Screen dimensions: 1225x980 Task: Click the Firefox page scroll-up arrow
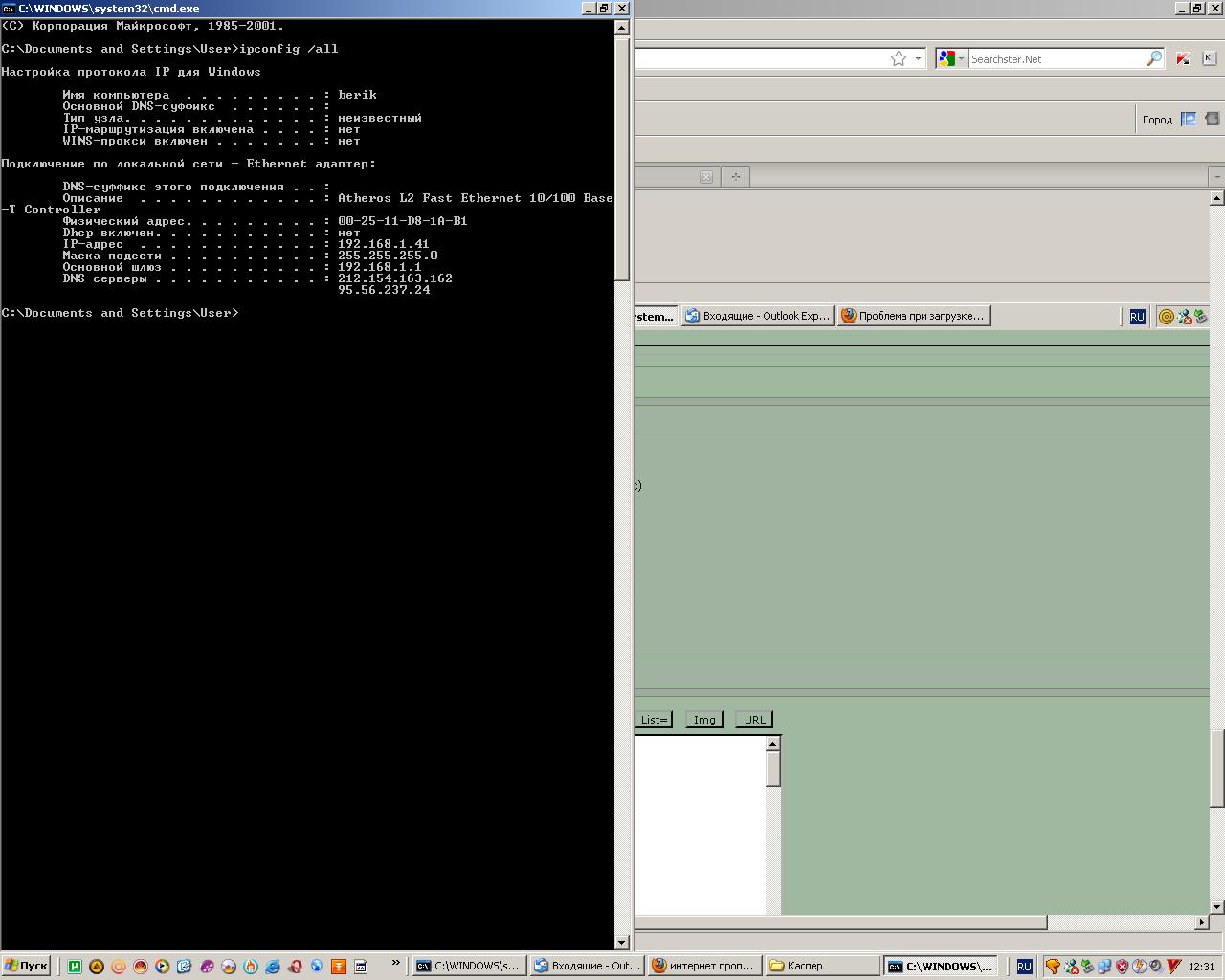tap(1217, 198)
